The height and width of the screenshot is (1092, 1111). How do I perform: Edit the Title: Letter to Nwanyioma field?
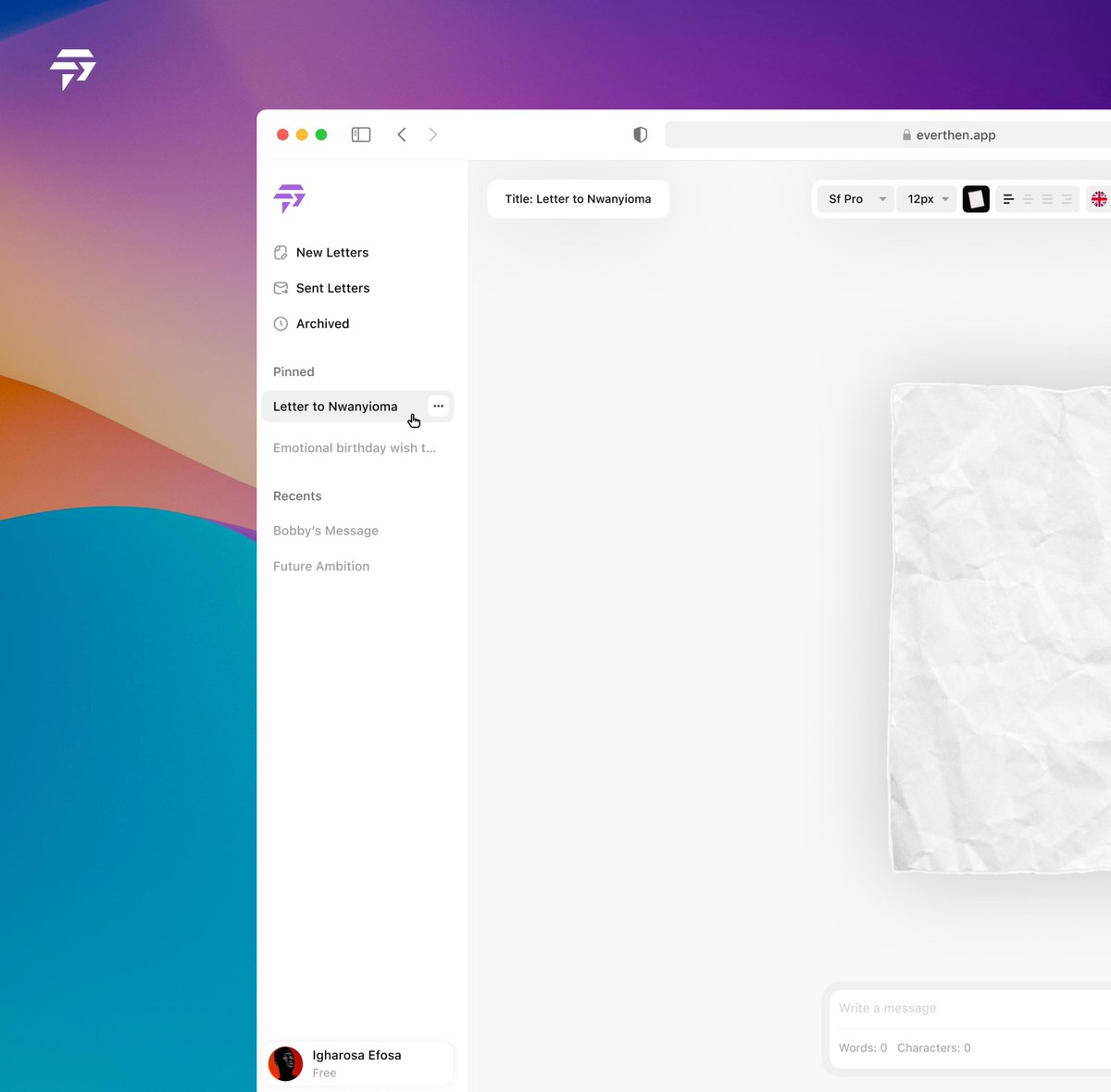point(579,199)
